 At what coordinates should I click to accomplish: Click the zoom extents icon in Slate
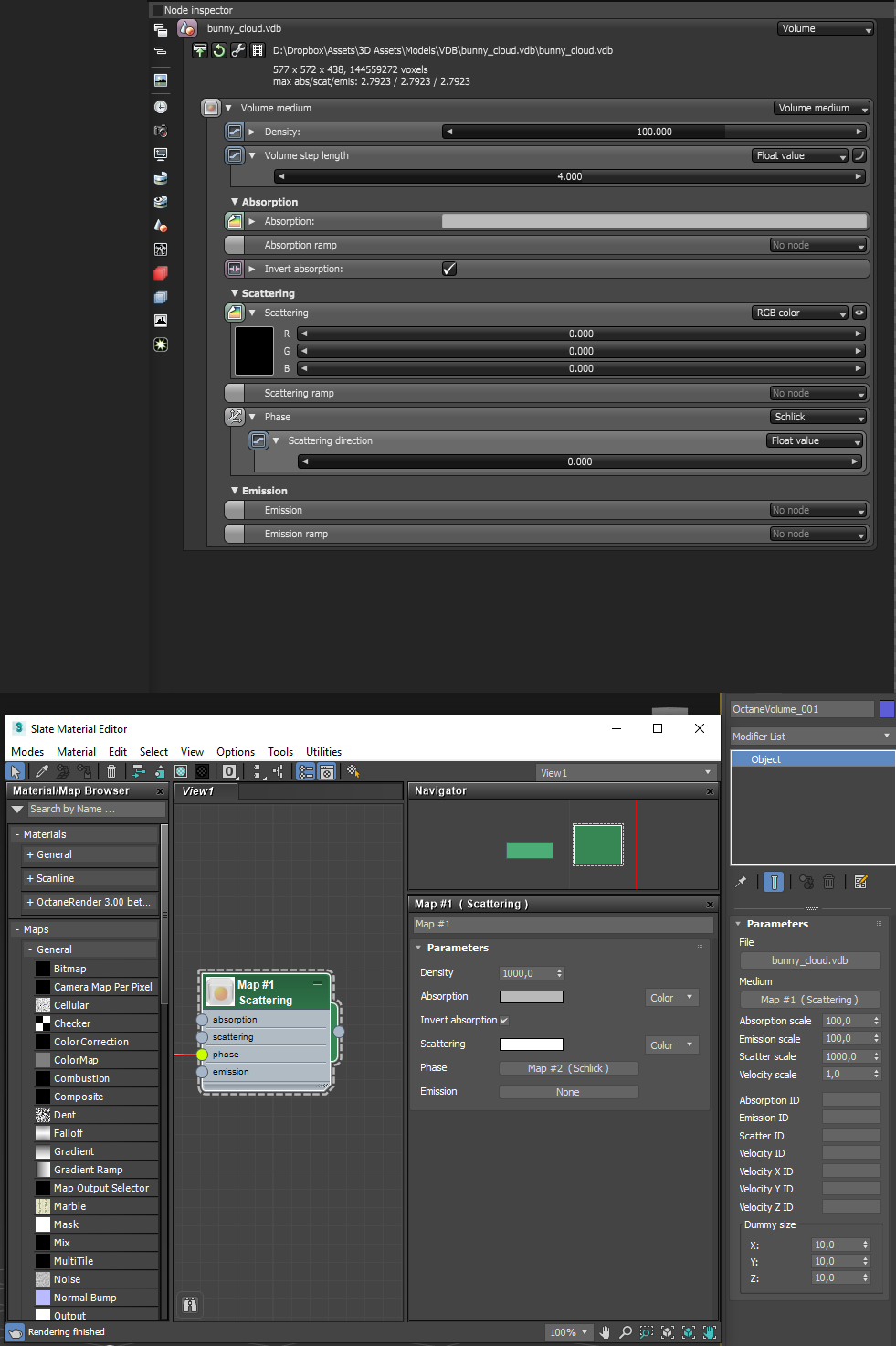pos(668,1332)
